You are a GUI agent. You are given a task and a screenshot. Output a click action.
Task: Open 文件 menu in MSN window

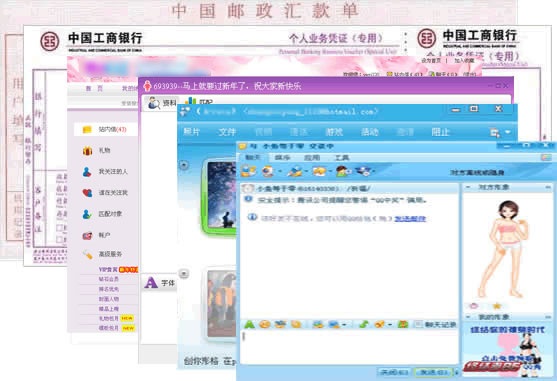tap(227, 132)
